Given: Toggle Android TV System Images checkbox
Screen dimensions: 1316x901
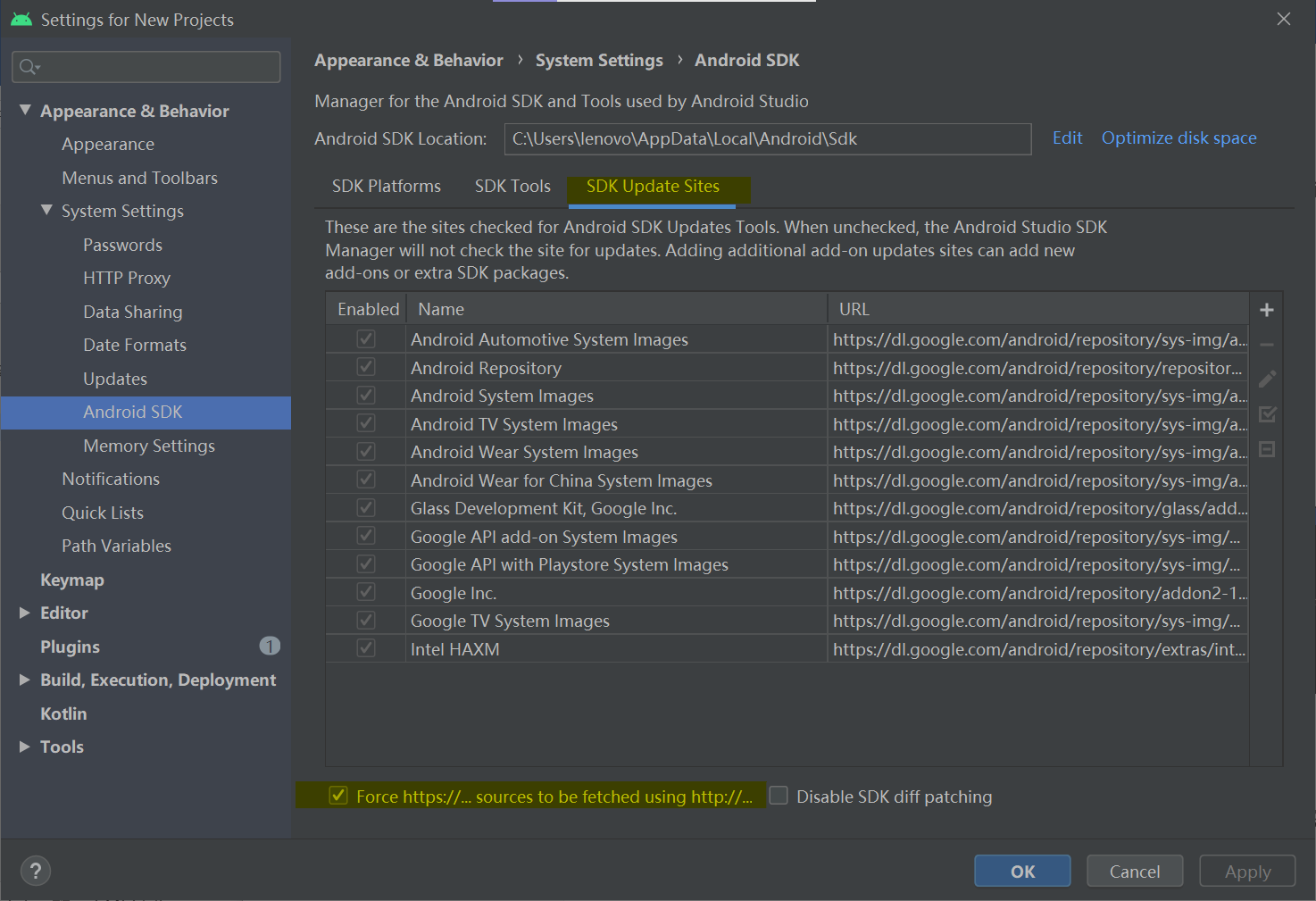Looking at the screenshot, I should tap(366, 423).
